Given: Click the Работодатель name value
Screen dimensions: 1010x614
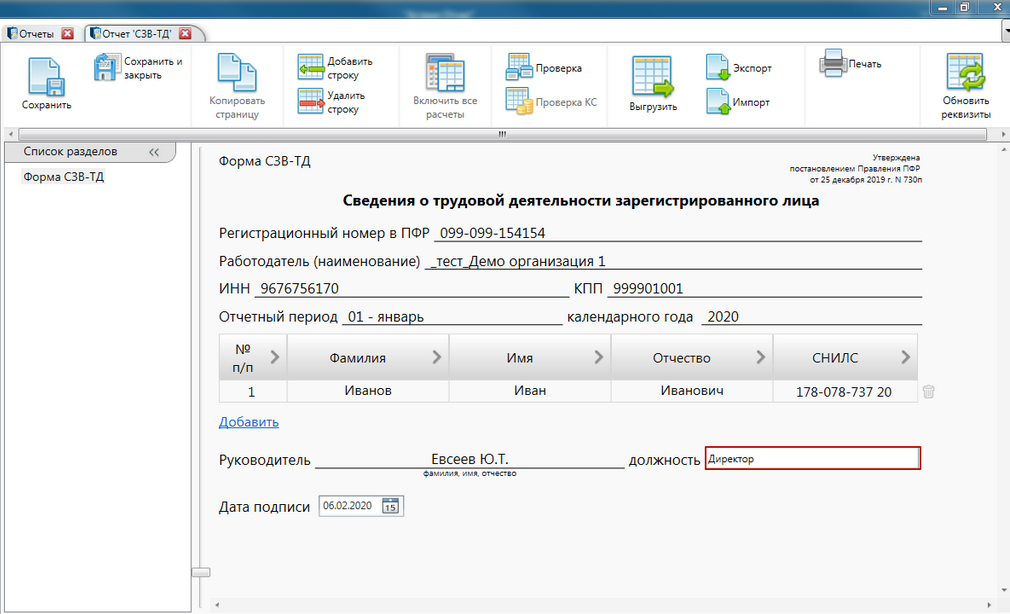Looking at the screenshot, I should pos(673,261).
